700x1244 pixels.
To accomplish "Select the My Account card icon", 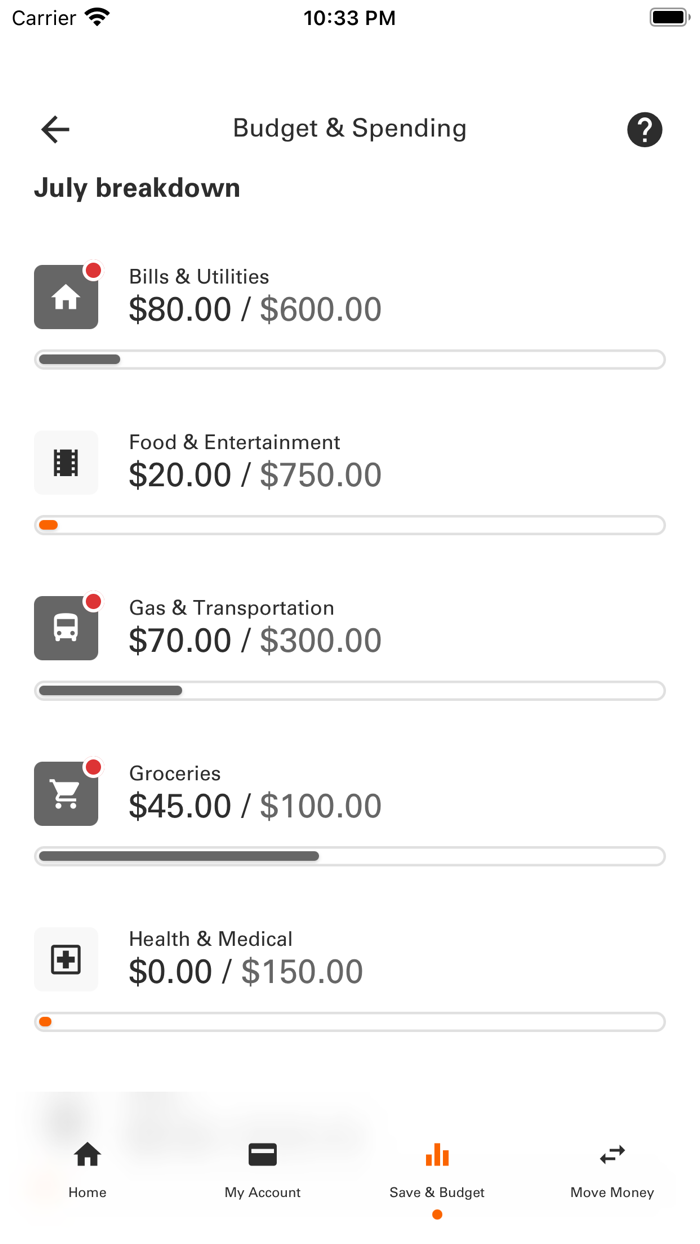I will click(262, 1154).
